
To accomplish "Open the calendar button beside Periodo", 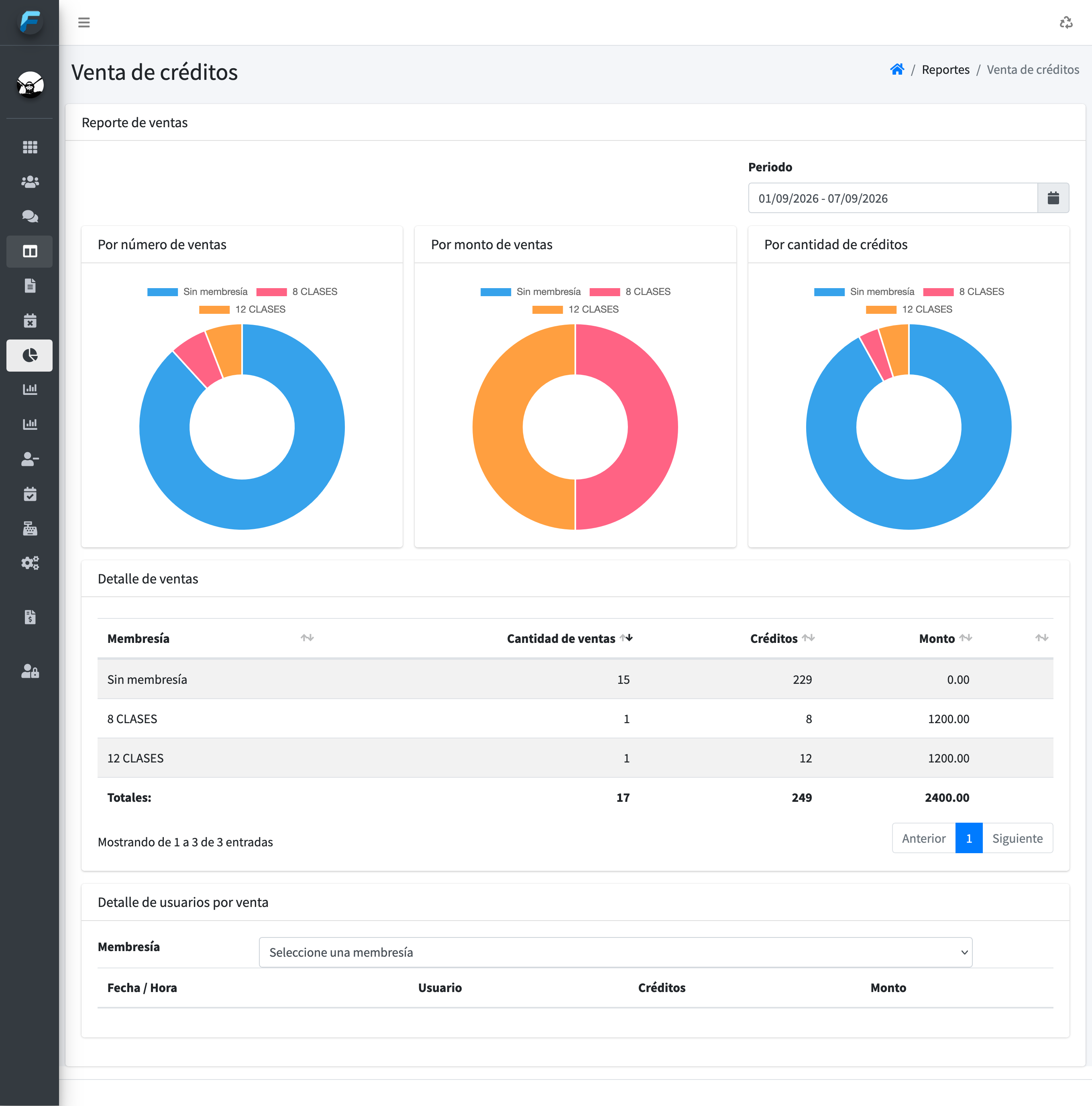I will 1053,198.
